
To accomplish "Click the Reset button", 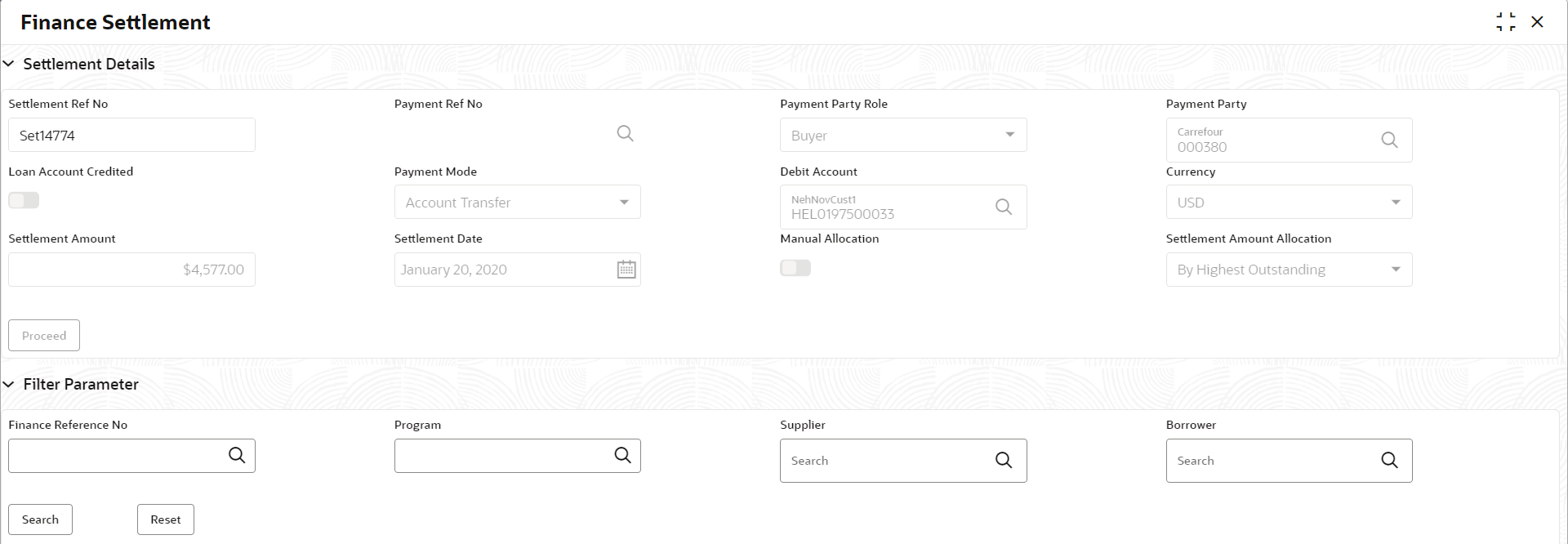I will tap(166, 519).
